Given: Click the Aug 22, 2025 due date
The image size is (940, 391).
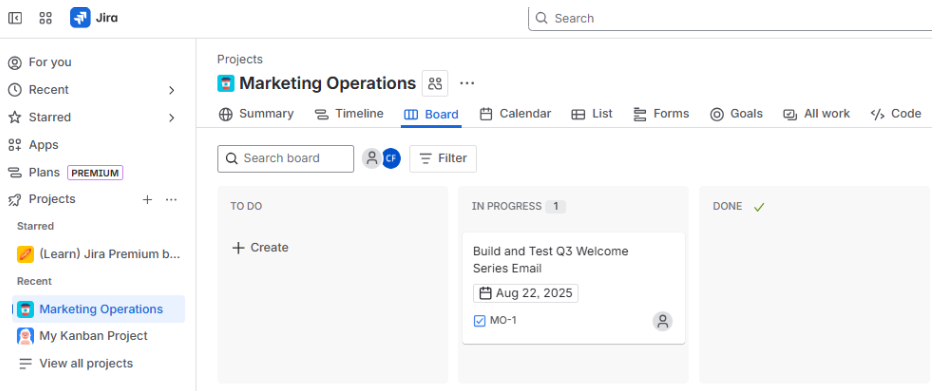Looking at the screenshot, I should [x=526, y=293].
